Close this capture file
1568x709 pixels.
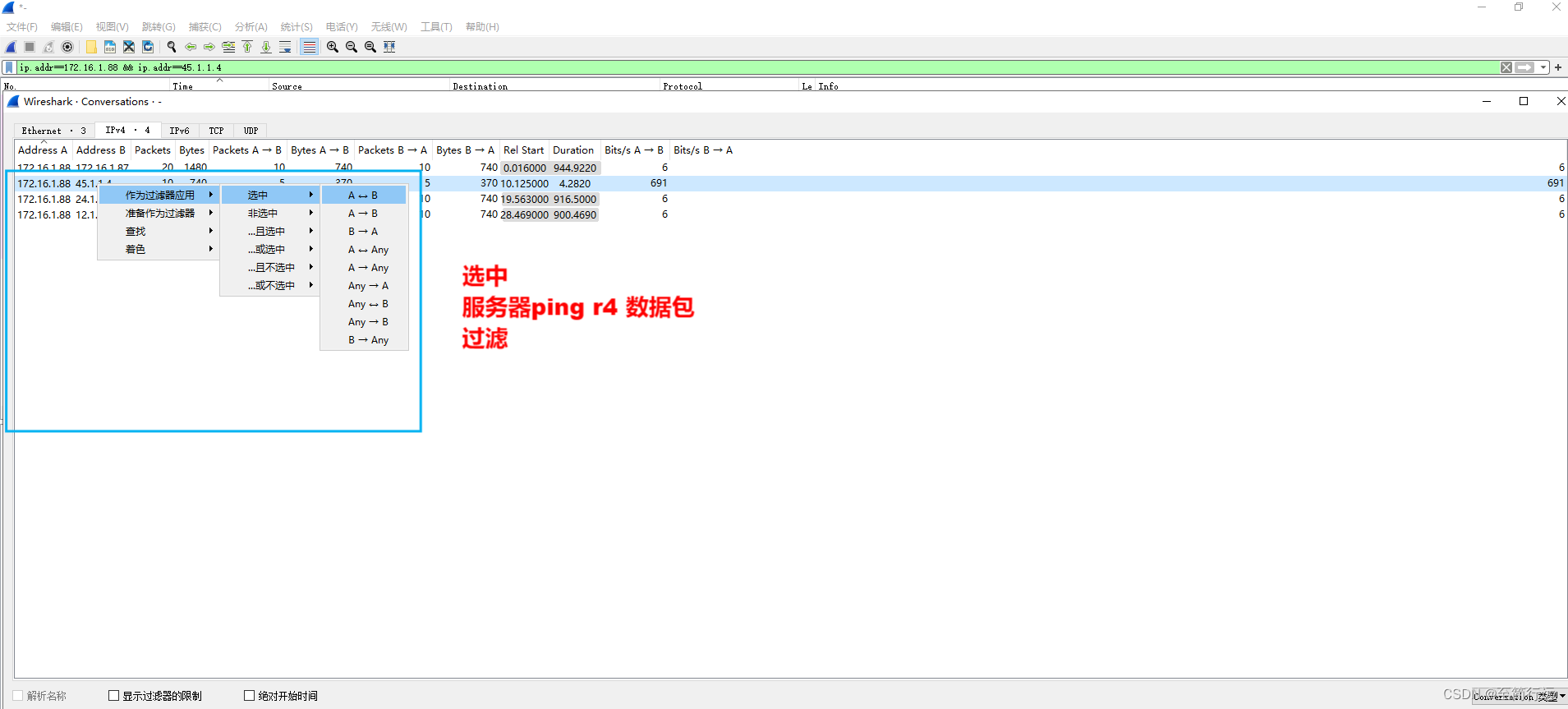[x=129, y=47]
